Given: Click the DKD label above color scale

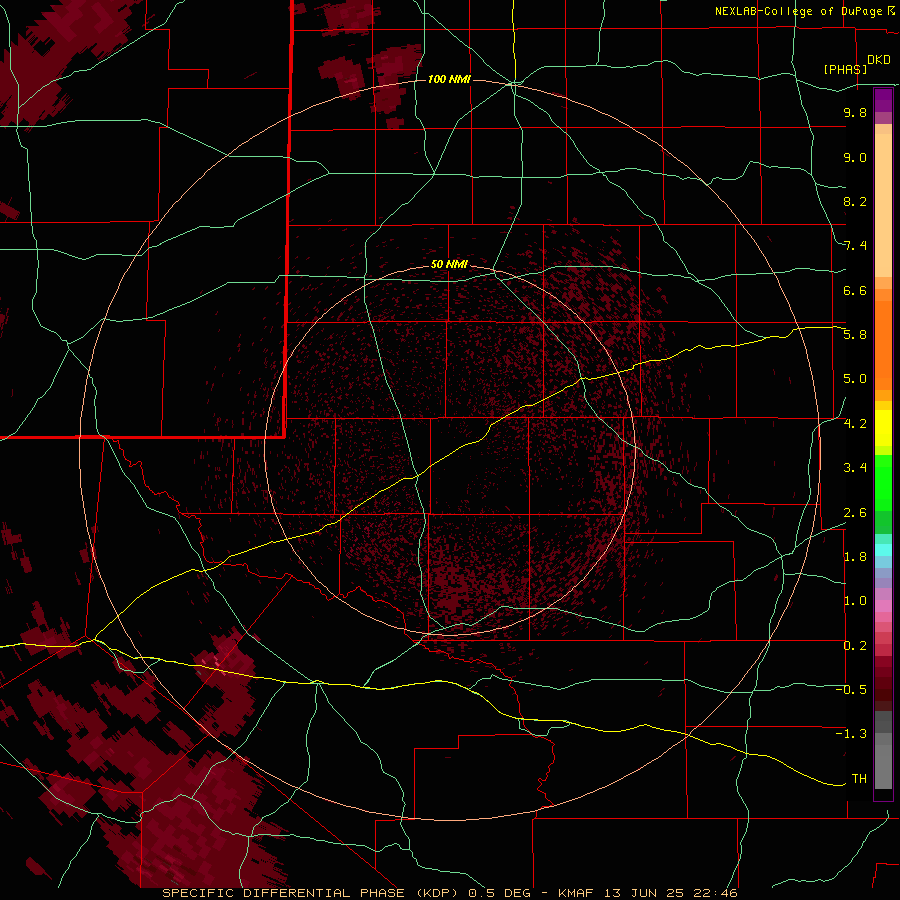Looking at the screenshot, I should coord(879,60).
